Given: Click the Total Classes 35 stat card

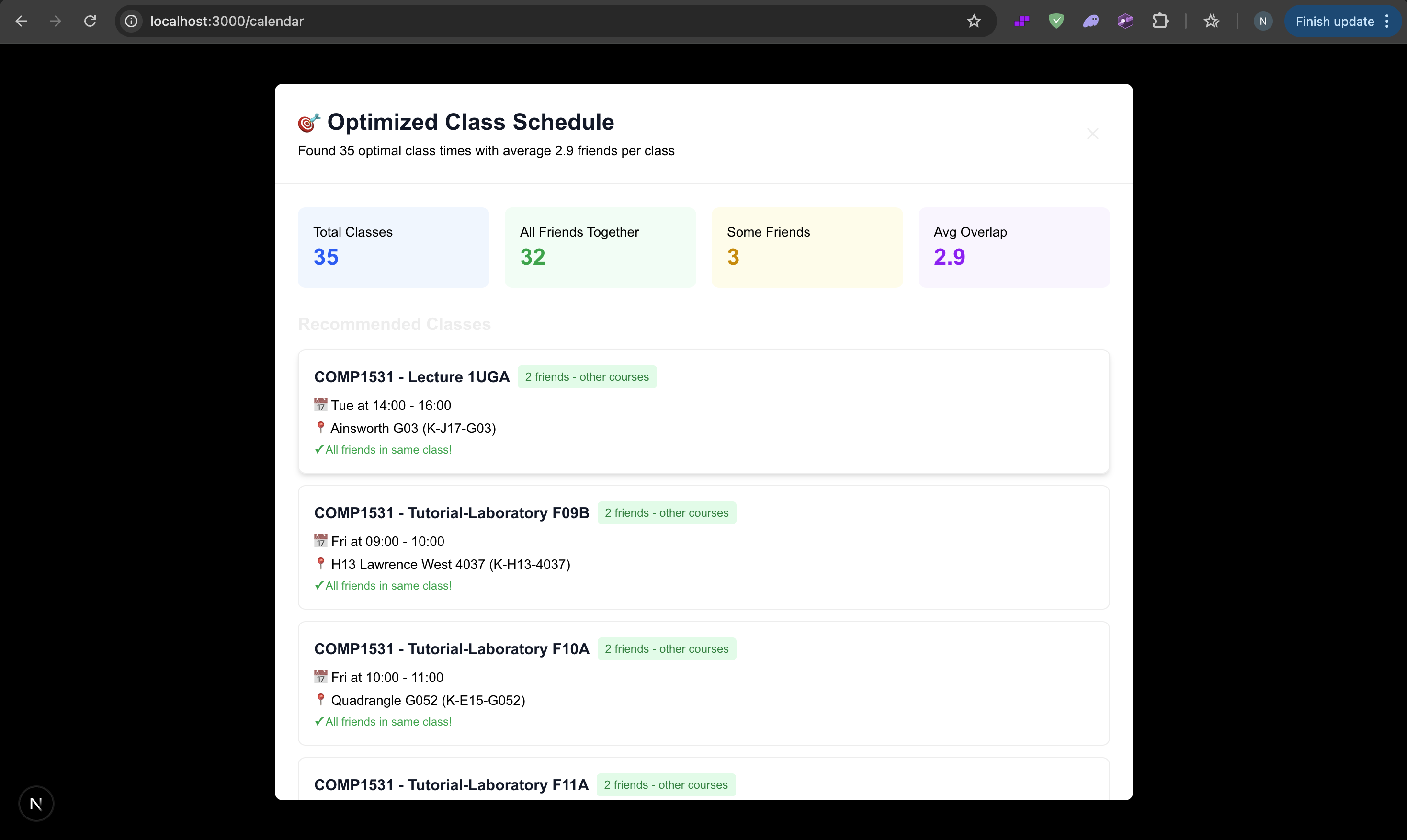Looking at the screenshot, I should click(x=393, y=248).
